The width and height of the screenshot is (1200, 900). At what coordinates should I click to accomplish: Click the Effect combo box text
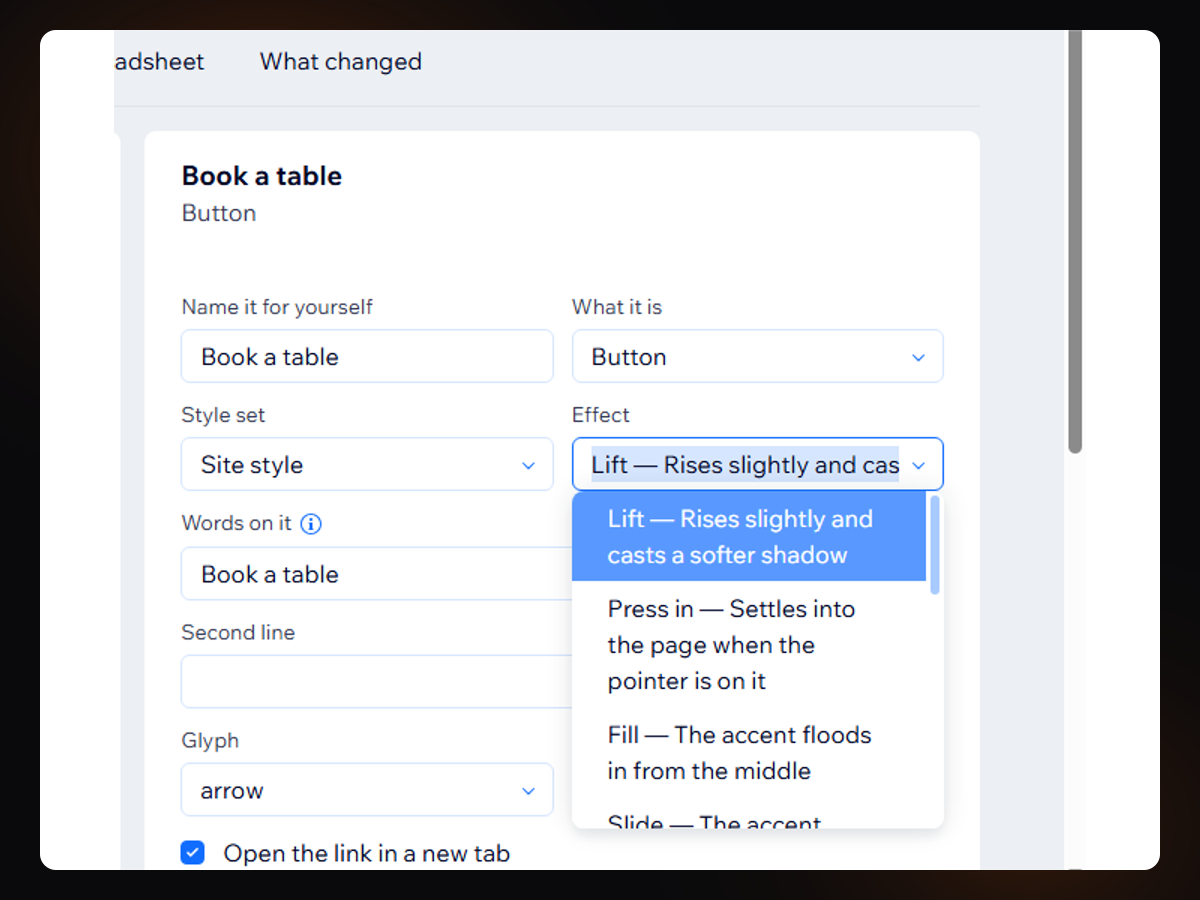[745, 465]
